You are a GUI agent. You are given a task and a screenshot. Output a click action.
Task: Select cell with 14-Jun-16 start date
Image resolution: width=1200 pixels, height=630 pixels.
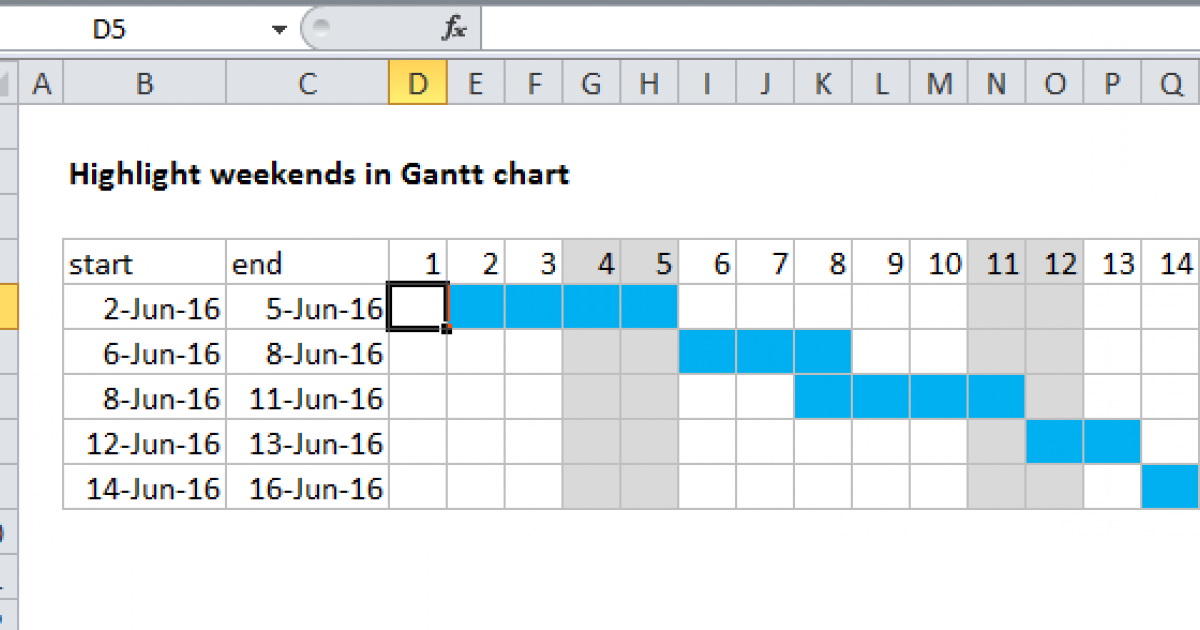145,489
